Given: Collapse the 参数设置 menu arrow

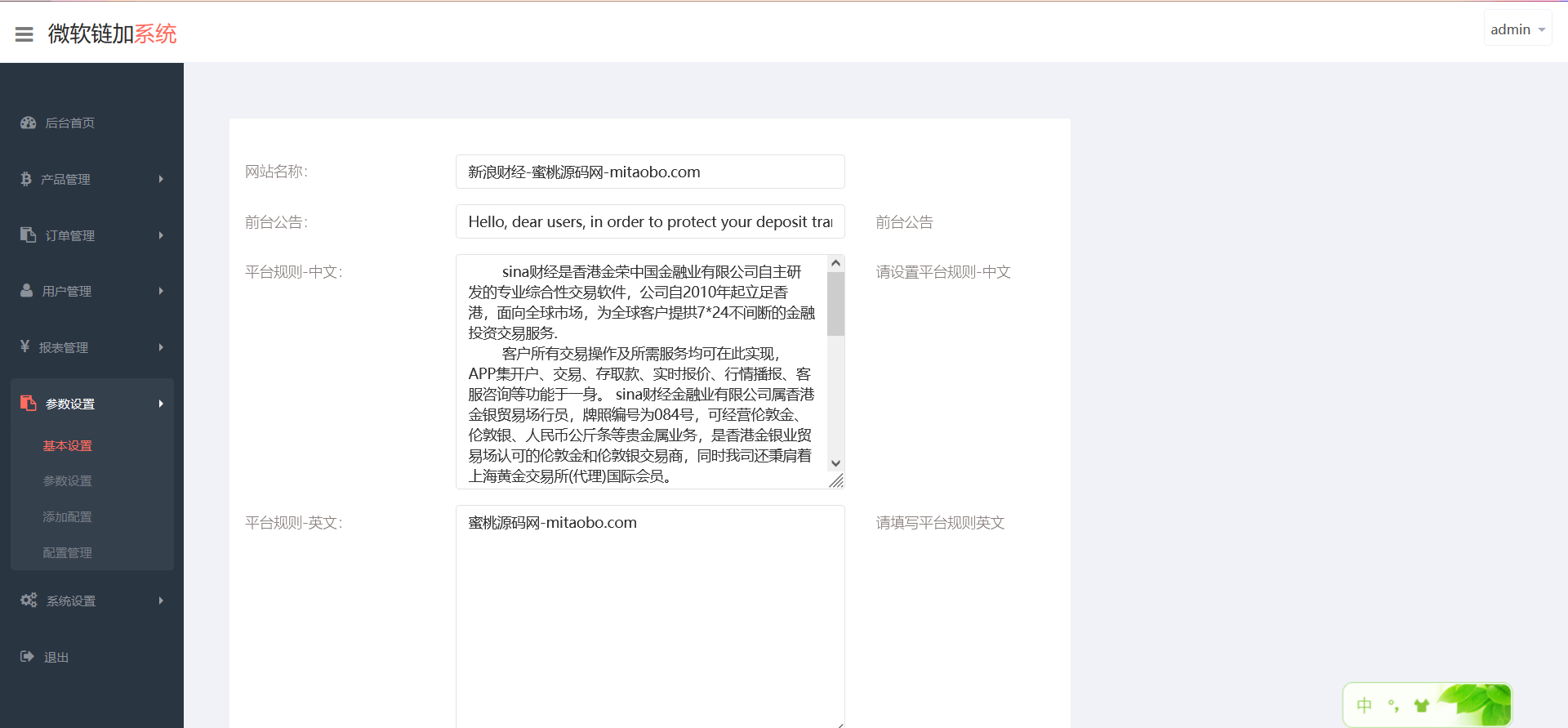Looking at the screenshot, I should [x=161, y=404].
